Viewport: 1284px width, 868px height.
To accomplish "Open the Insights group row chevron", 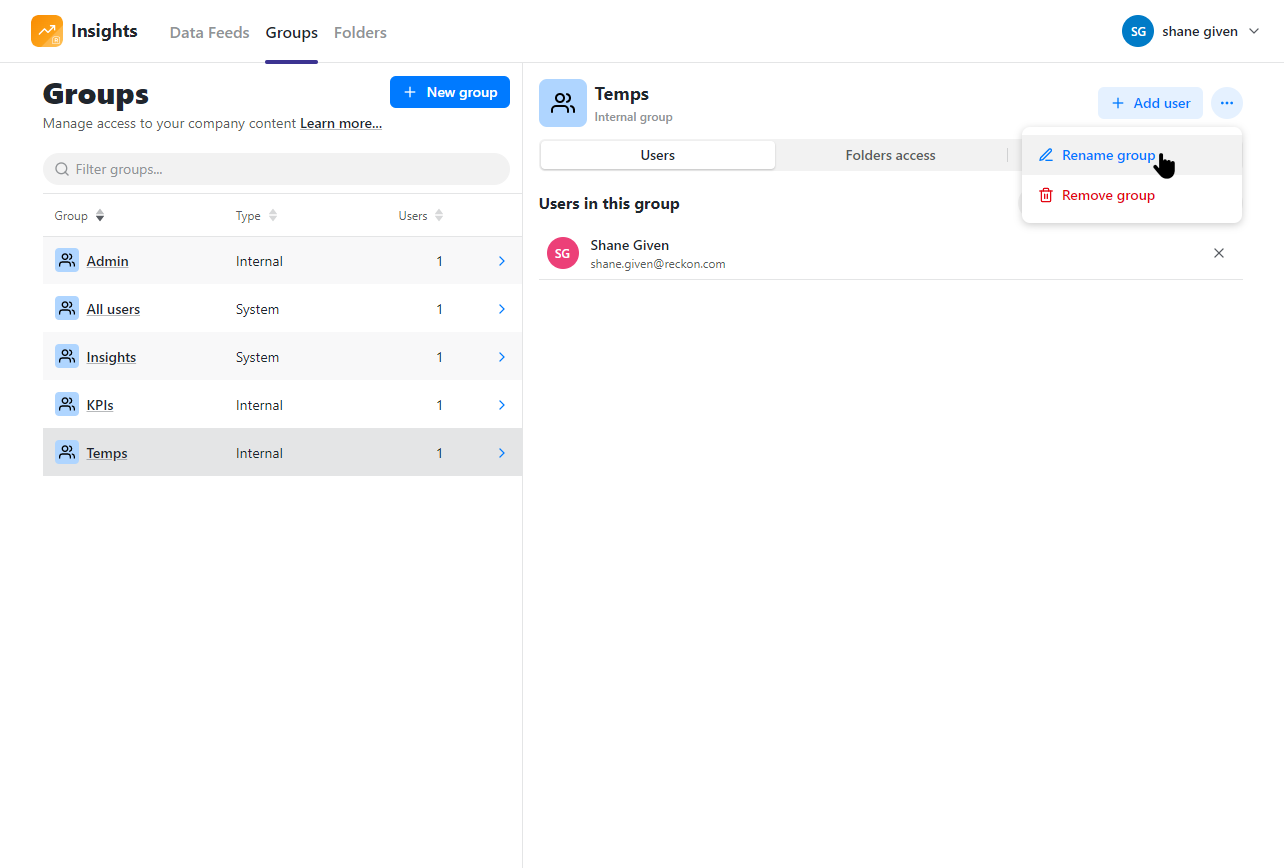I will tap(501, 357).
